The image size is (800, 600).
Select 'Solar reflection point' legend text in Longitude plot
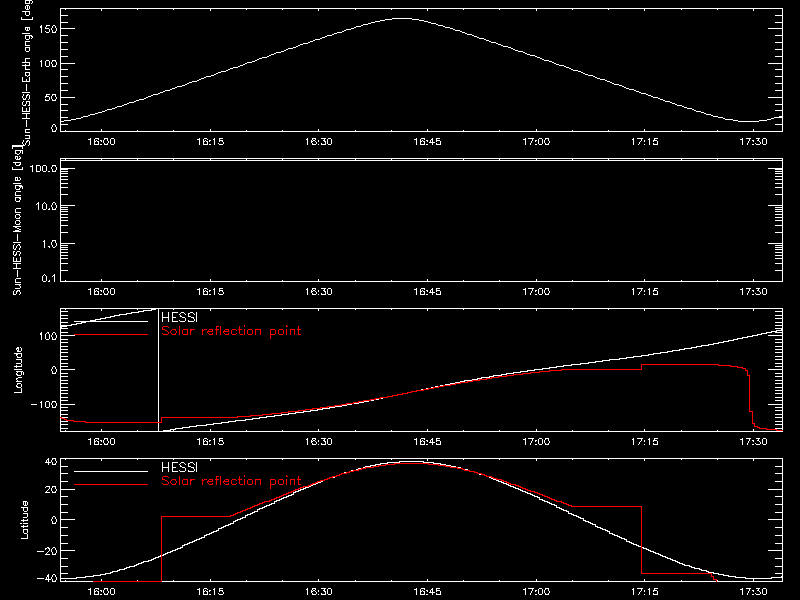click(231, 331)
